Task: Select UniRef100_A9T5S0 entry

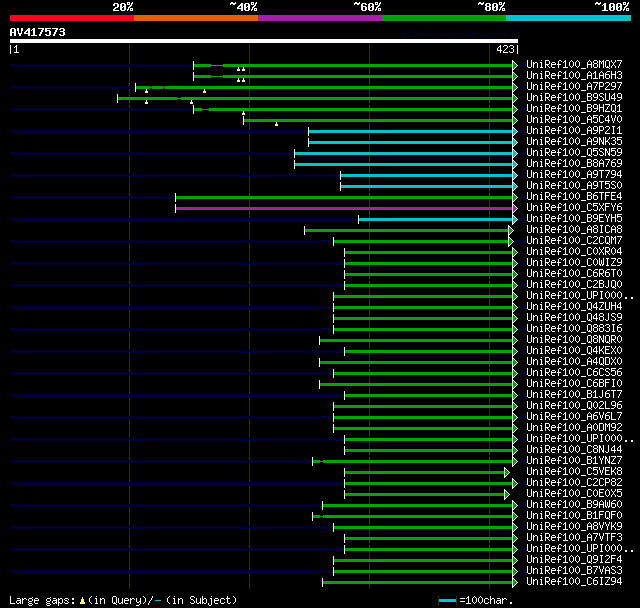Action: click(x=574, y=186)
